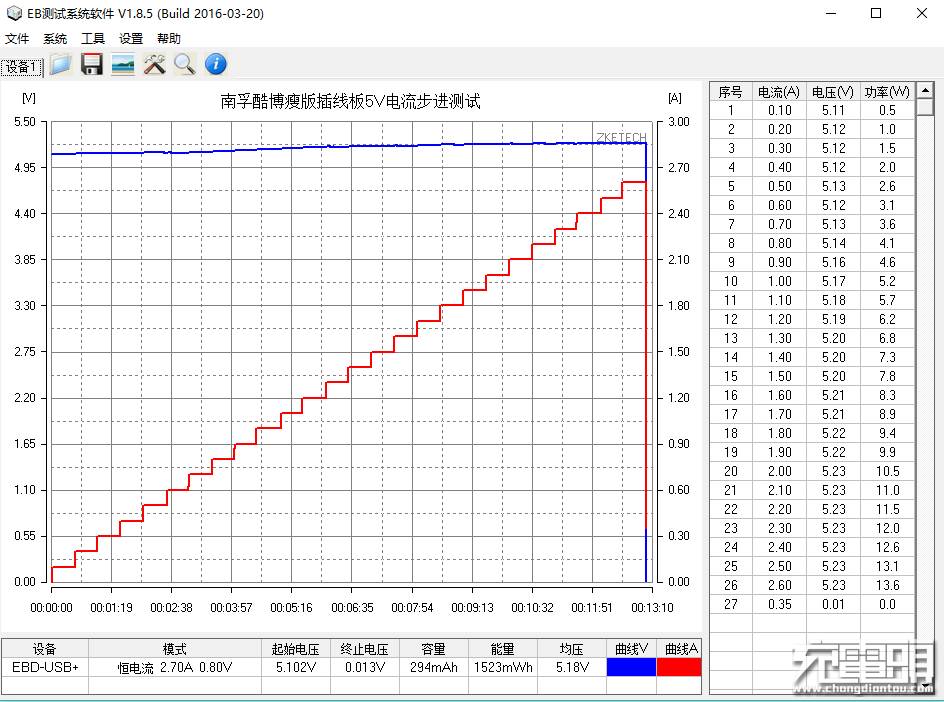Click the 10.5 power cell in row 20

point(887,471)
